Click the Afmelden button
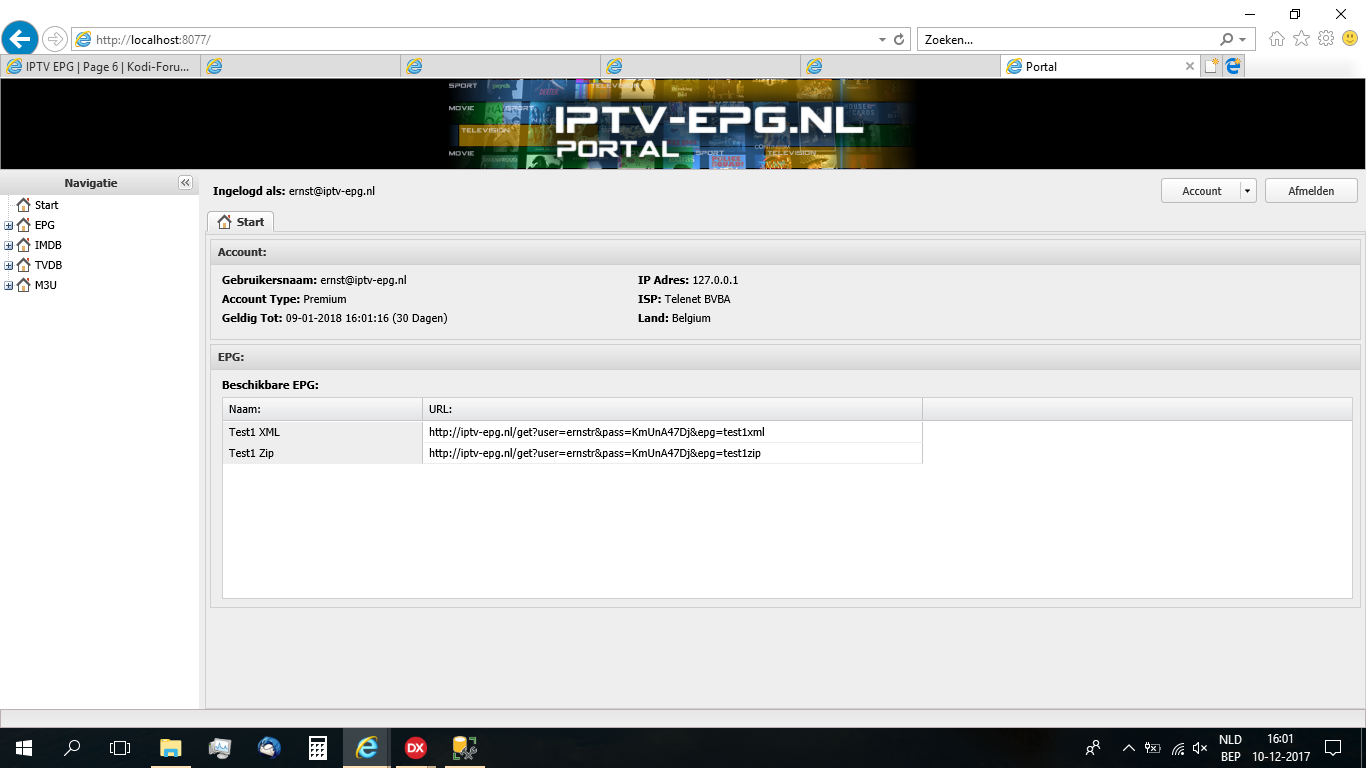 (x=1311, y=191)
